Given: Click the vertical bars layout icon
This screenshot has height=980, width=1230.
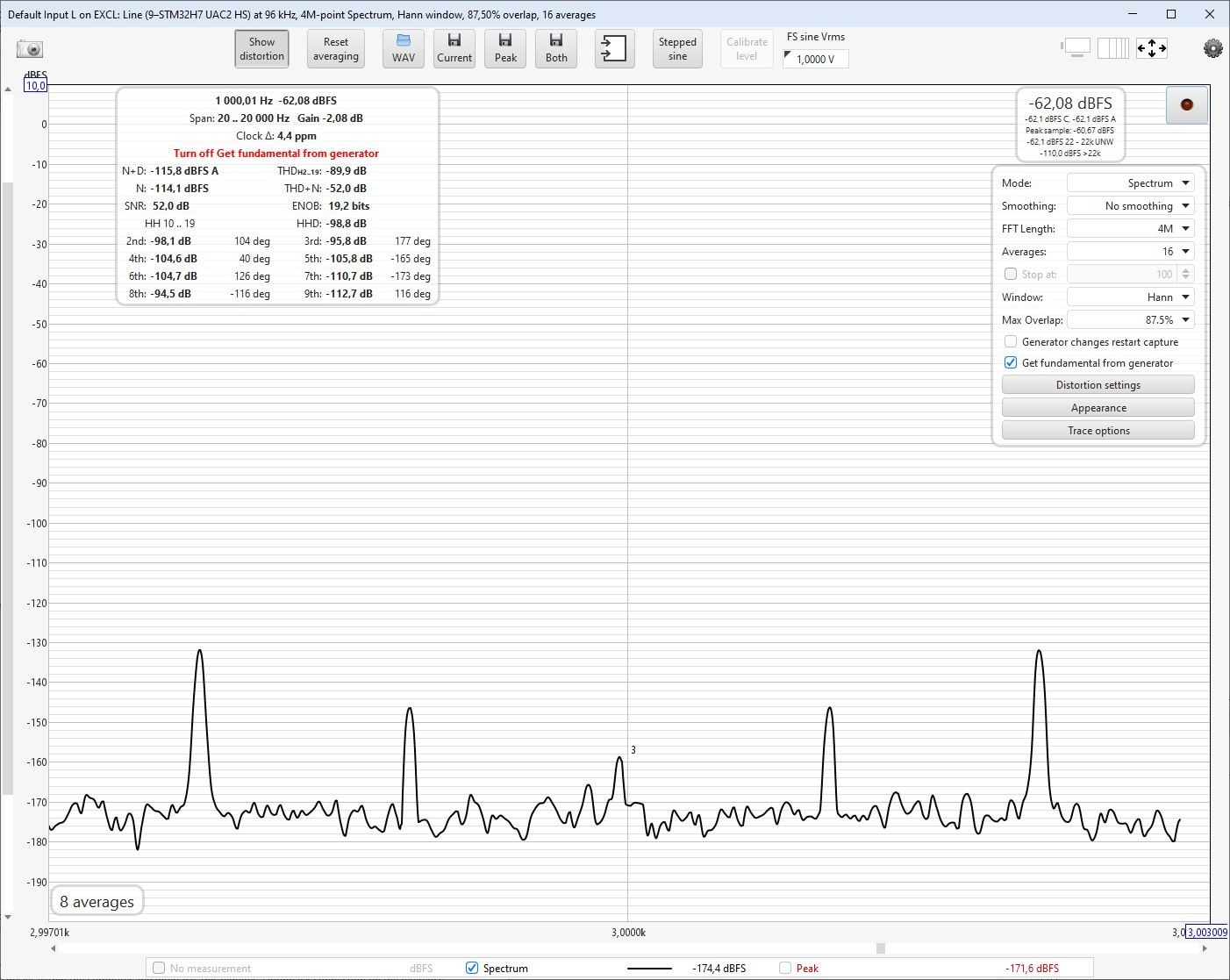Looking at the screenshot, I should pyautogui.click(x=1113, y=48).
